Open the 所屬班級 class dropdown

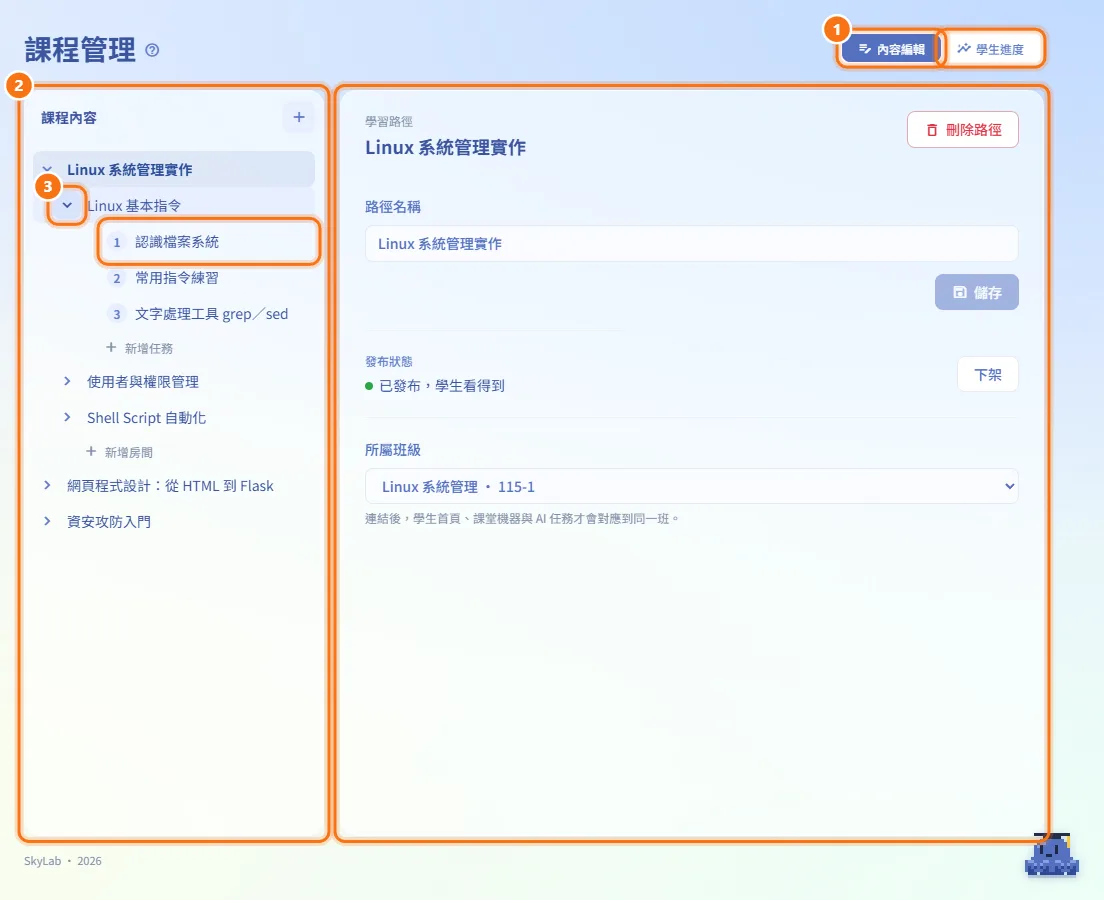pos(691,486)
